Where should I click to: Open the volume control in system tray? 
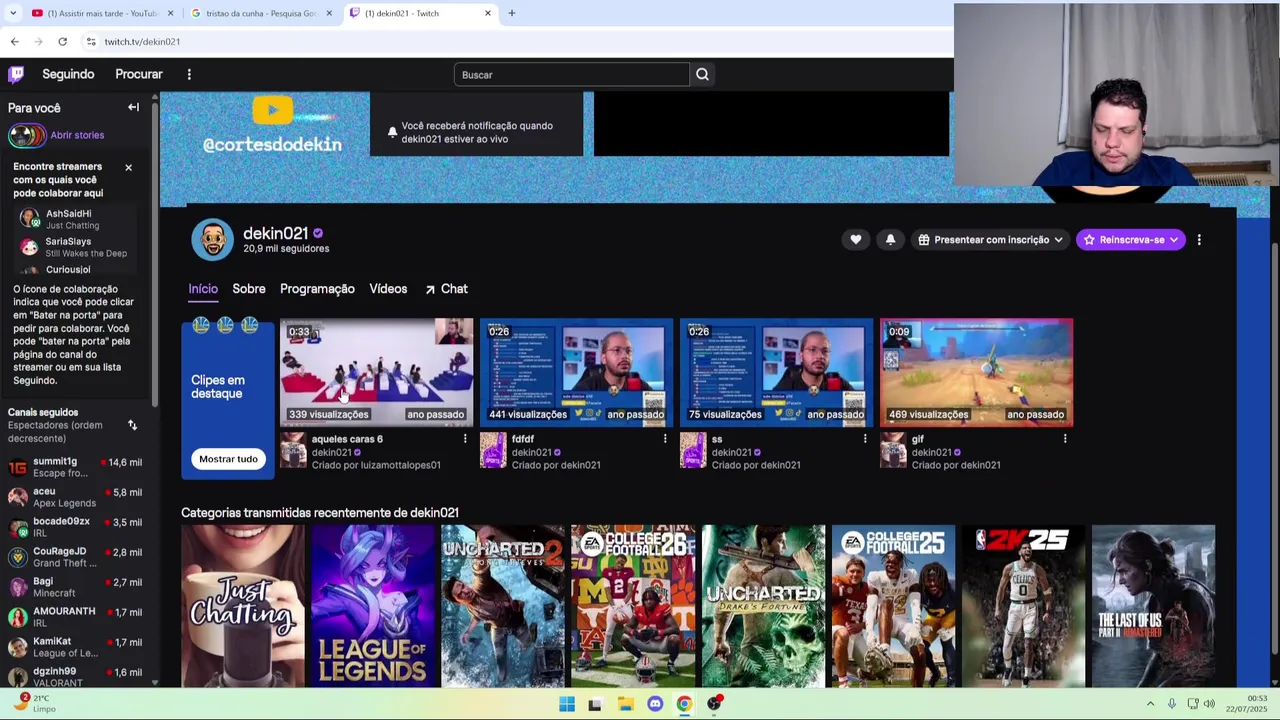coord(1209,704)
